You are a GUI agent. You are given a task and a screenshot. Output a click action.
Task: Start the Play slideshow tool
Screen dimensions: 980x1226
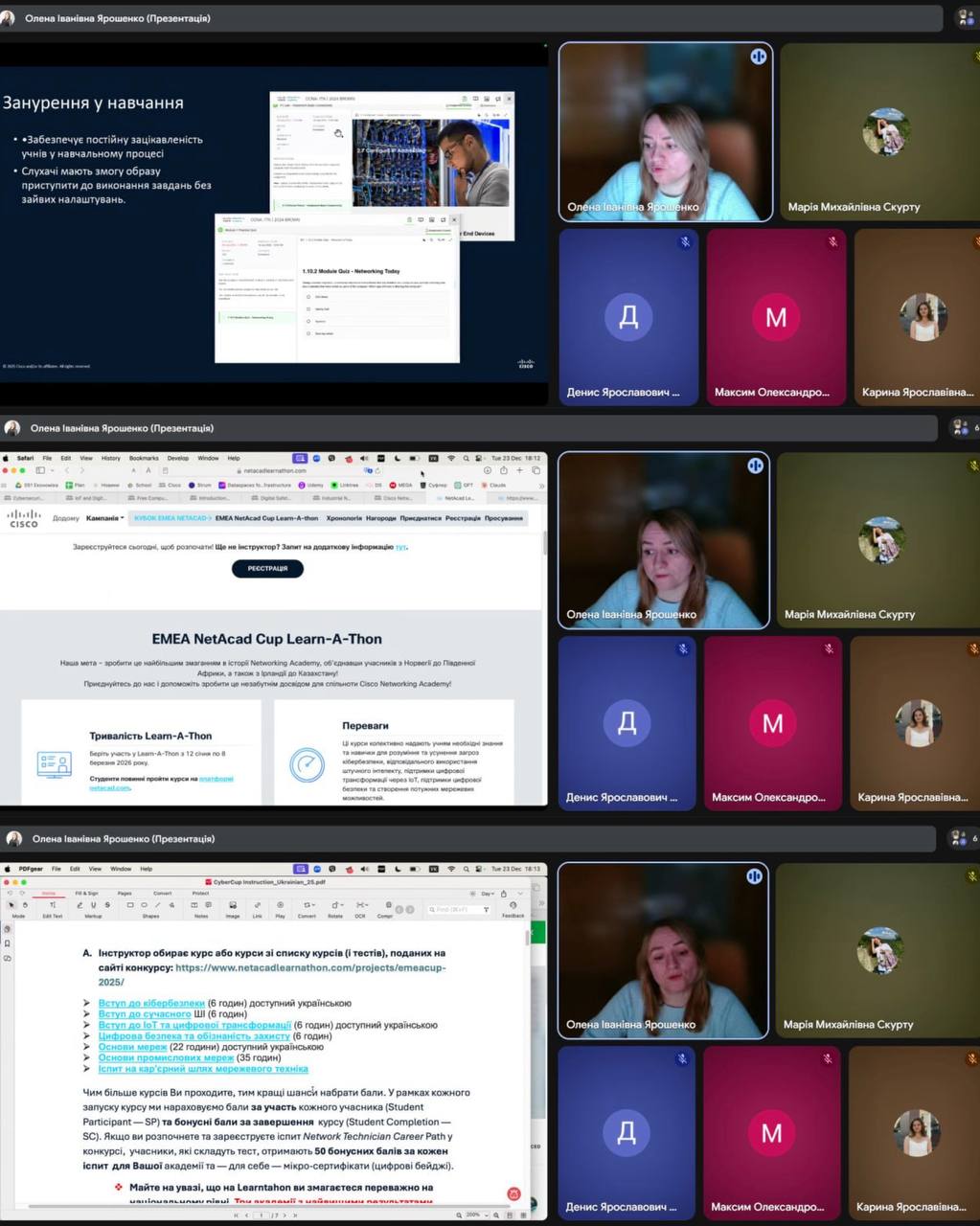click(280, 909)
